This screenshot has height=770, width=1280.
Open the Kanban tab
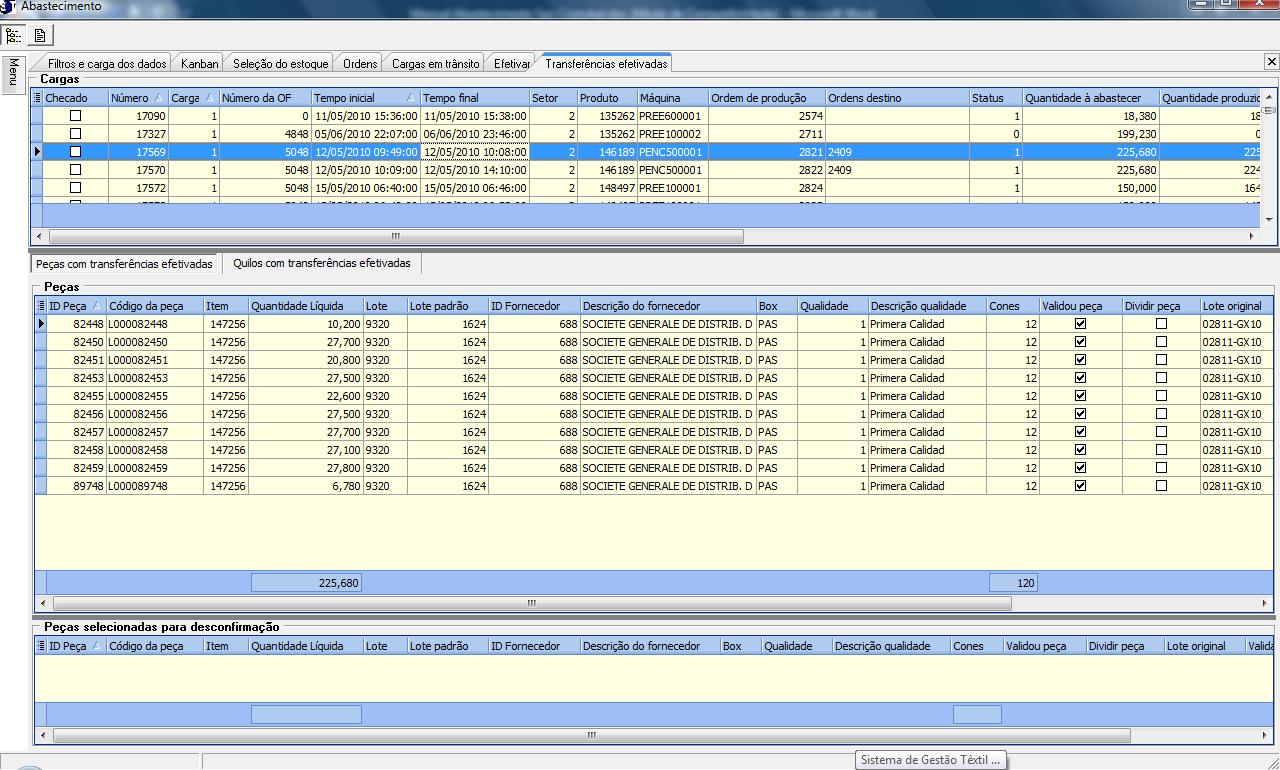tap(199, 63)
